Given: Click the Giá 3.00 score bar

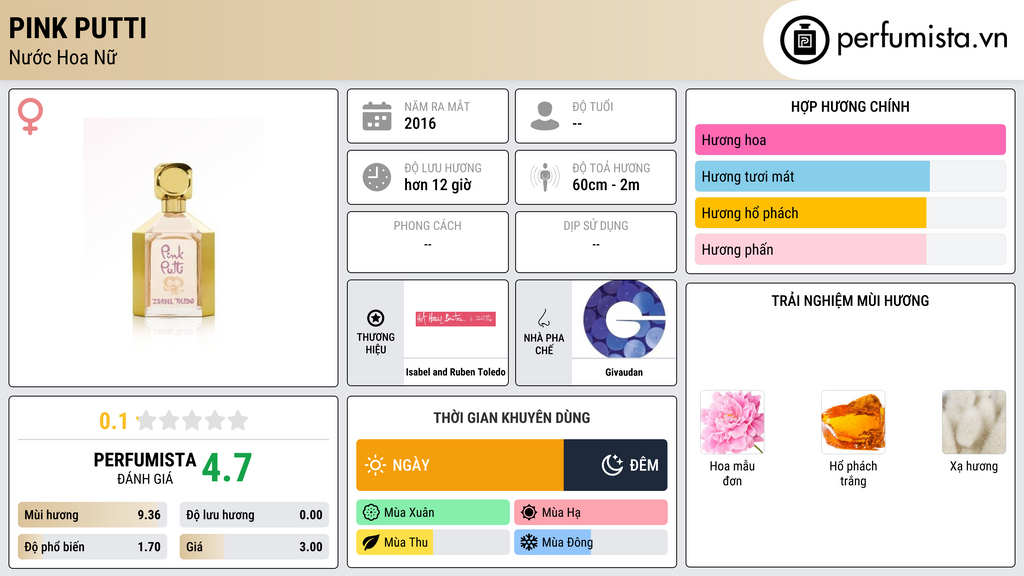Looking at the screenshot, I should 254,547.
